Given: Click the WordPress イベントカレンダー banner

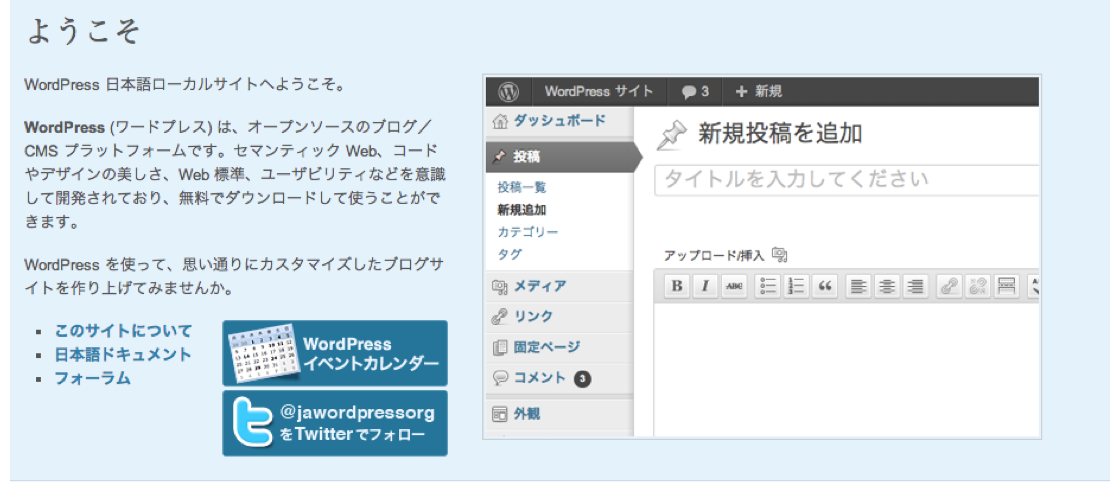Looking at the screenshot, I should tap(334, 353).
